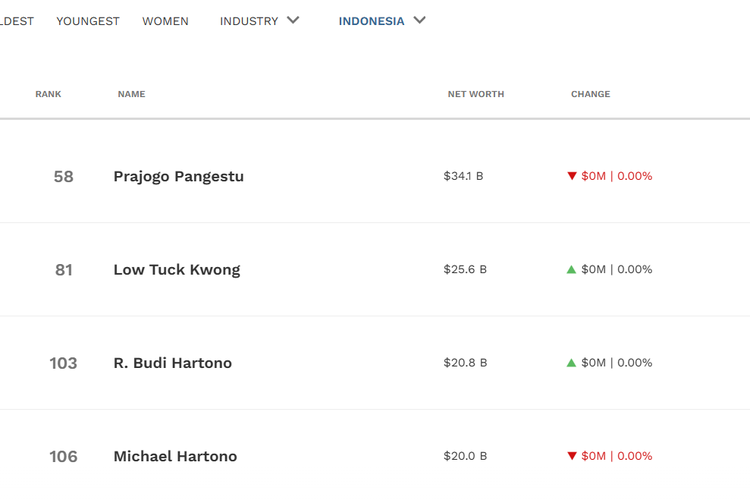Open Michael Hartono's profile link

[175, 457]
